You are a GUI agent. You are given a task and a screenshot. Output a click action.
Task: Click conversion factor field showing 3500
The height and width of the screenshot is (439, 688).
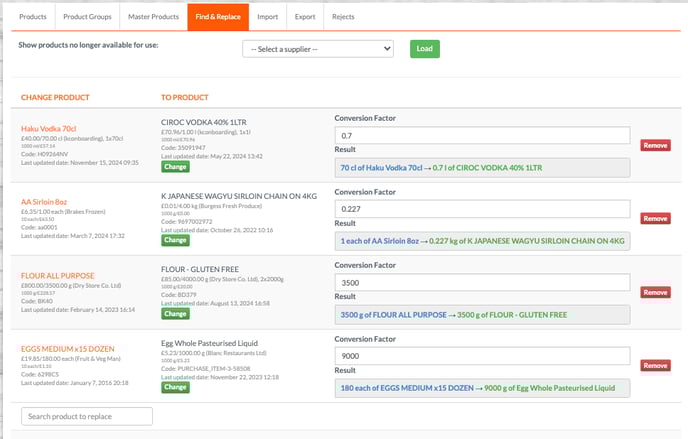click(482, 283)
